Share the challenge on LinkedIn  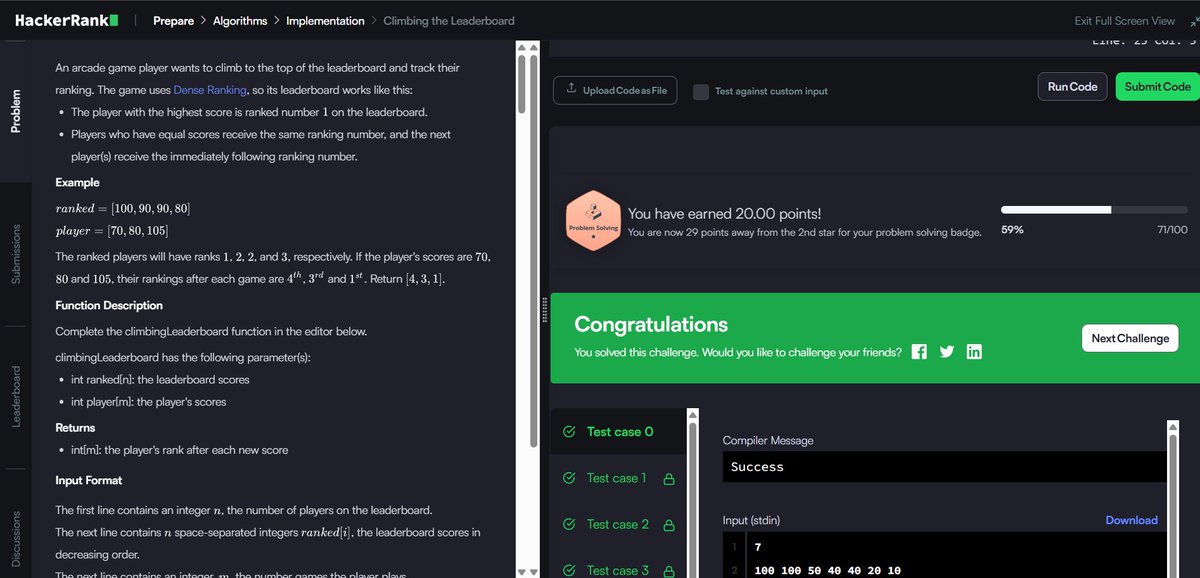[x=974, y=351]
